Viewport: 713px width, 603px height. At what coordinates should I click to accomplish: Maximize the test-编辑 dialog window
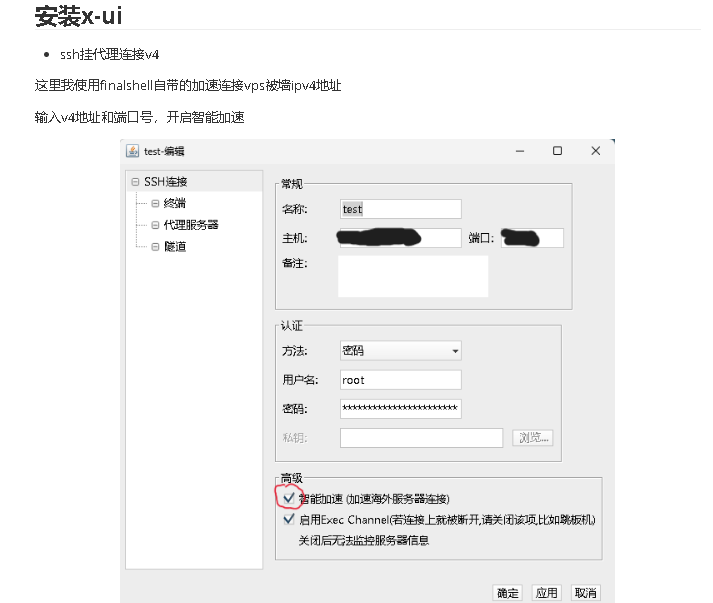(557, 151)
